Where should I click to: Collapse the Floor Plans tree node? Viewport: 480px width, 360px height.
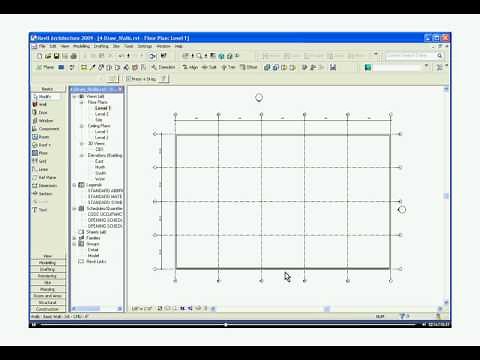(82, 102)
